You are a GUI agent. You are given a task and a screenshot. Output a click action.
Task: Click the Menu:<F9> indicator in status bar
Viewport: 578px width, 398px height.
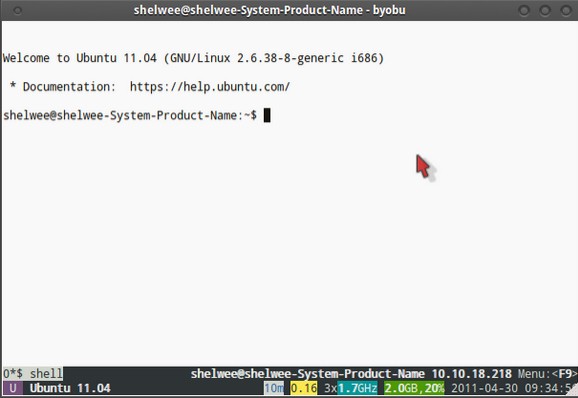(x=547, y=374)
